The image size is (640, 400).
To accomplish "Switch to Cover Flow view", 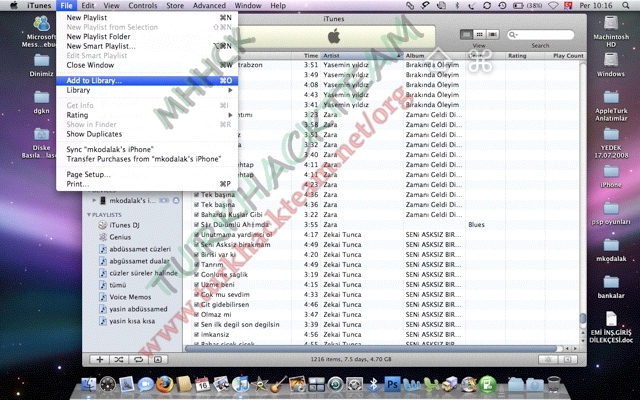I will click(493, 35).
